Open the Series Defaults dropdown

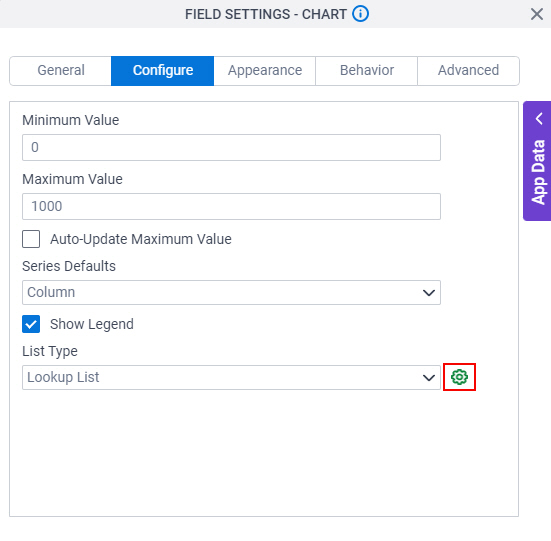coord(231,292)
